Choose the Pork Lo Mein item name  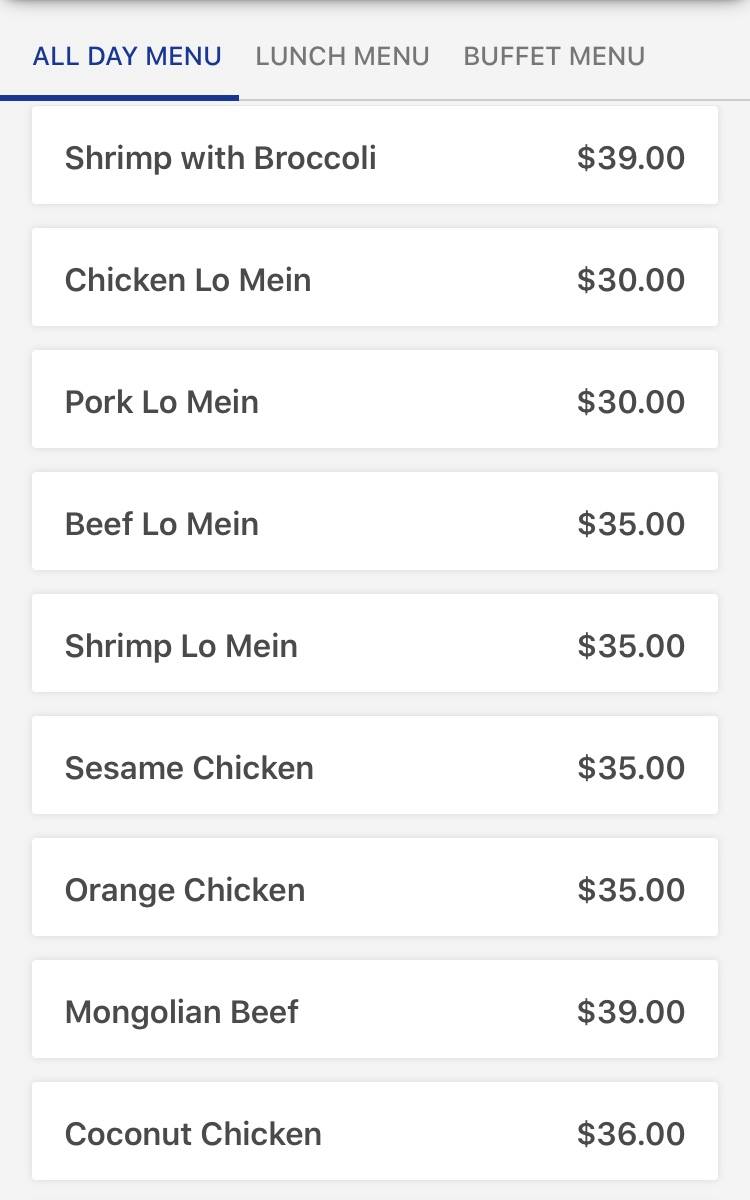162,402
